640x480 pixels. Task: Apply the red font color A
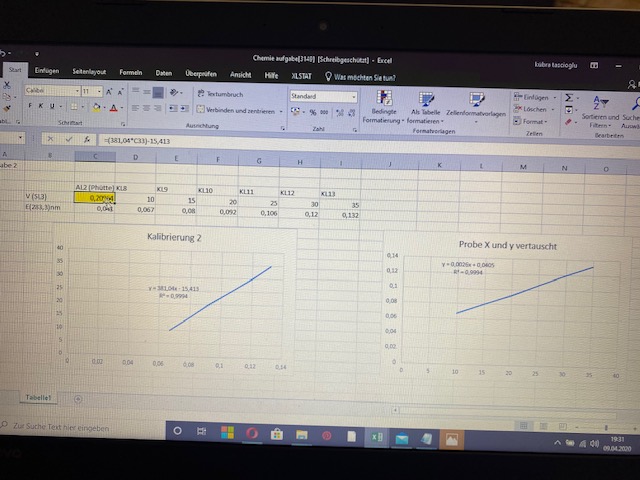[114, 108]
